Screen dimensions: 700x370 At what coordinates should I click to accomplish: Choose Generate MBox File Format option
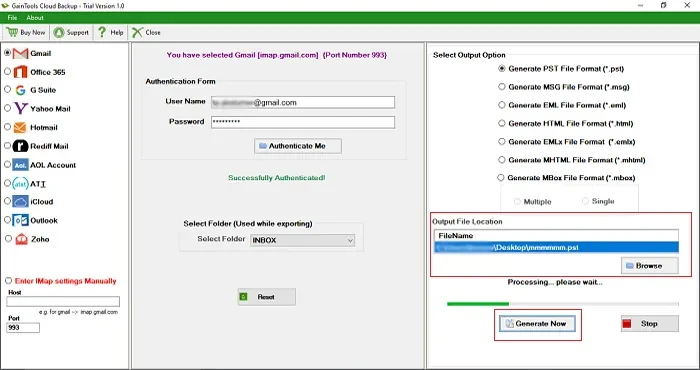501,178
